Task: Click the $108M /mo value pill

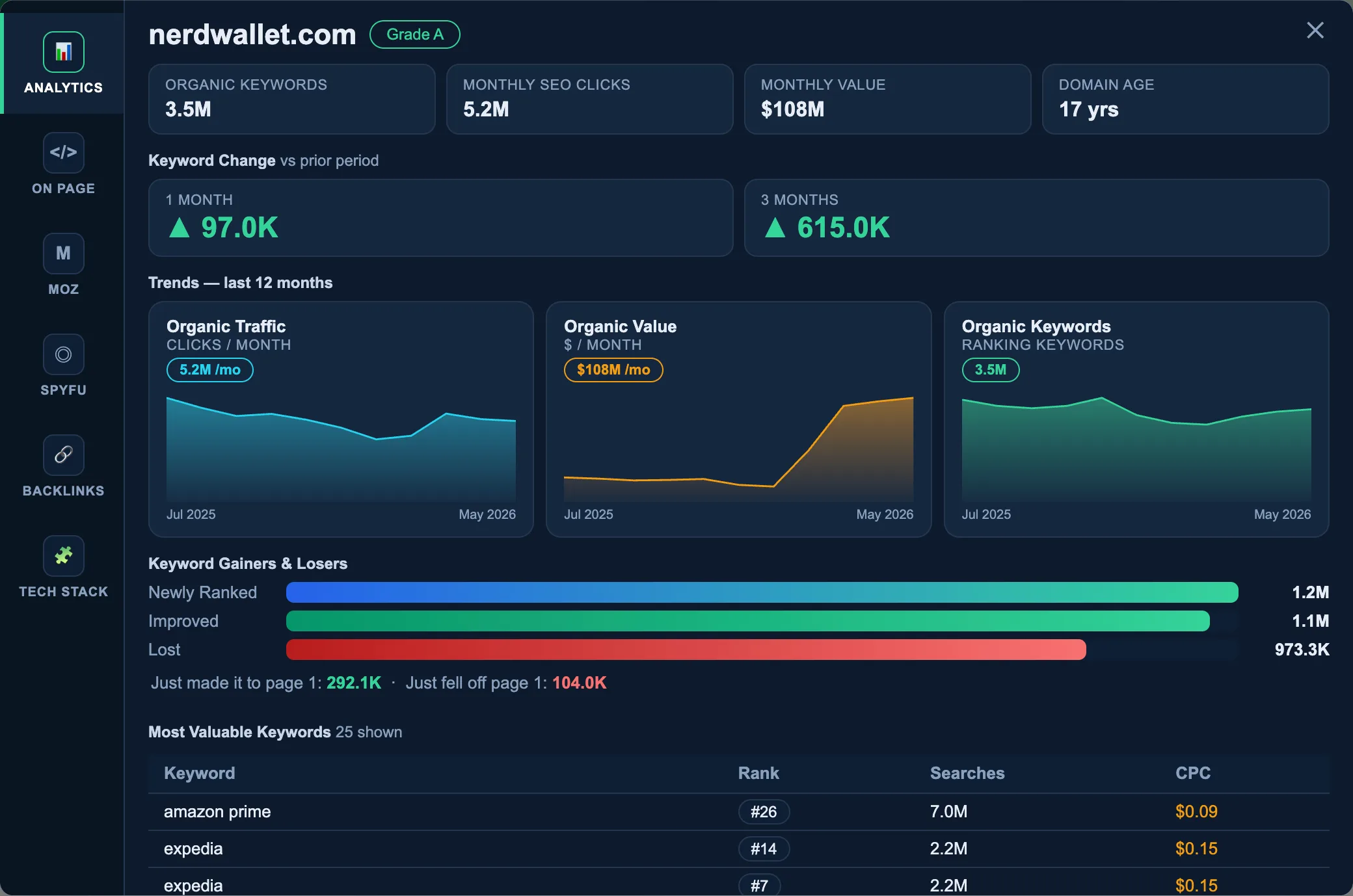Action: tap(613, 370)
